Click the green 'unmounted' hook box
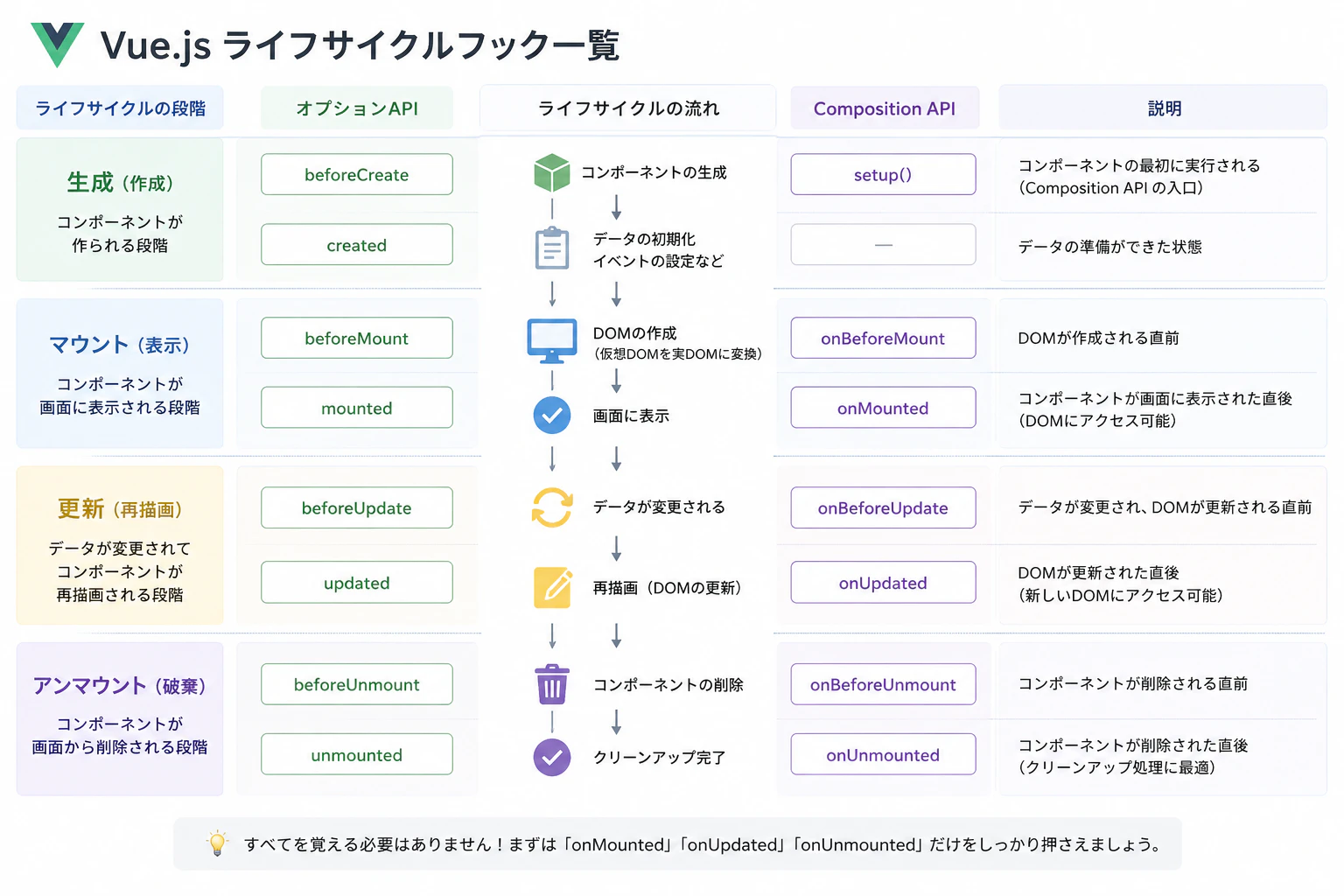 (357, 754)
